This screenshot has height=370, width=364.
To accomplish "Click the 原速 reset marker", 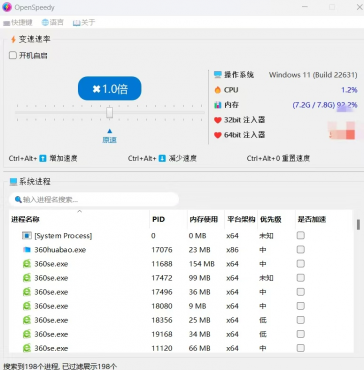I will (x=109, y=137).
